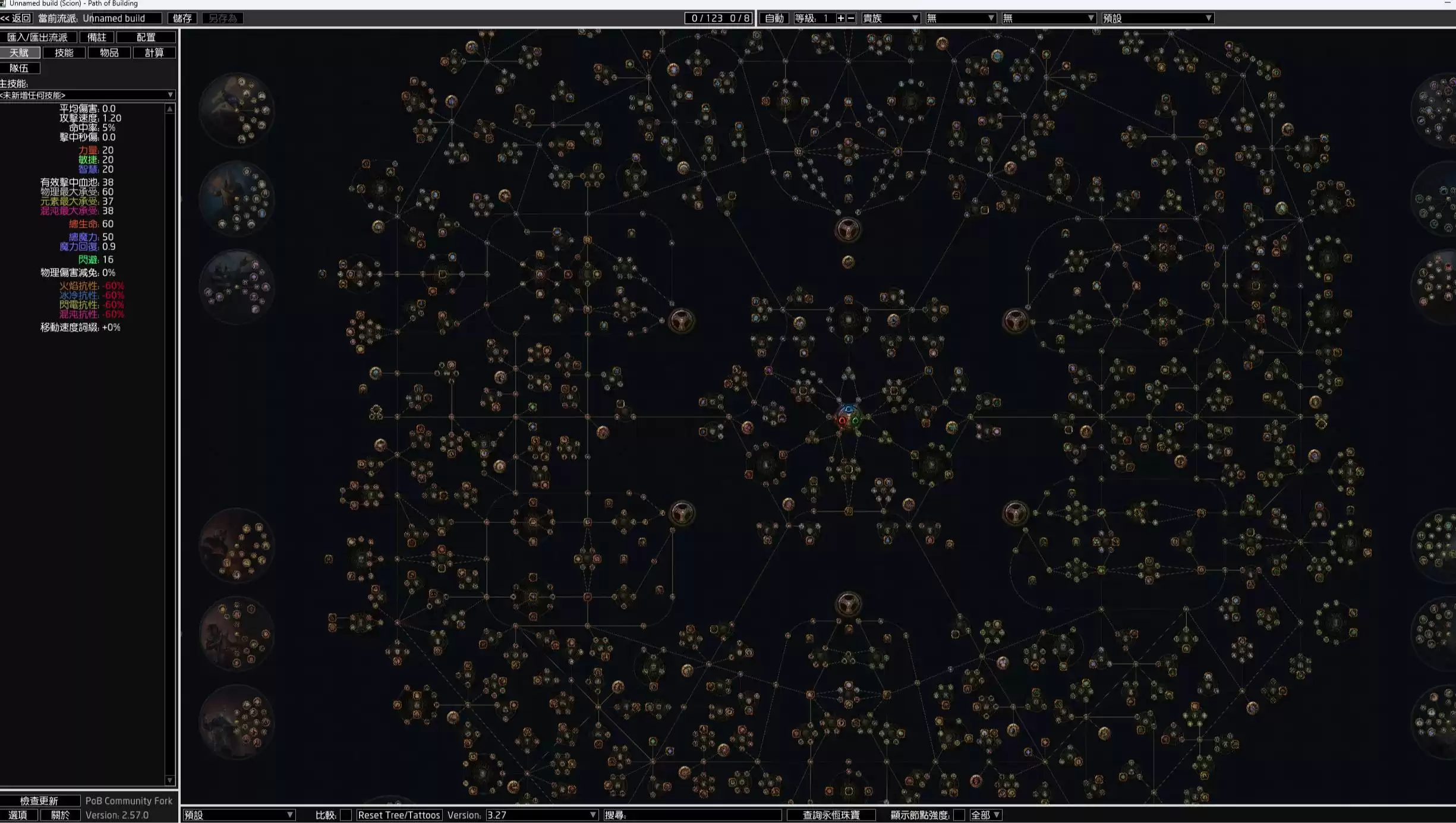Click the lower-right jewel socket near center
The image size is (1456, 823).
(1015, 513)
